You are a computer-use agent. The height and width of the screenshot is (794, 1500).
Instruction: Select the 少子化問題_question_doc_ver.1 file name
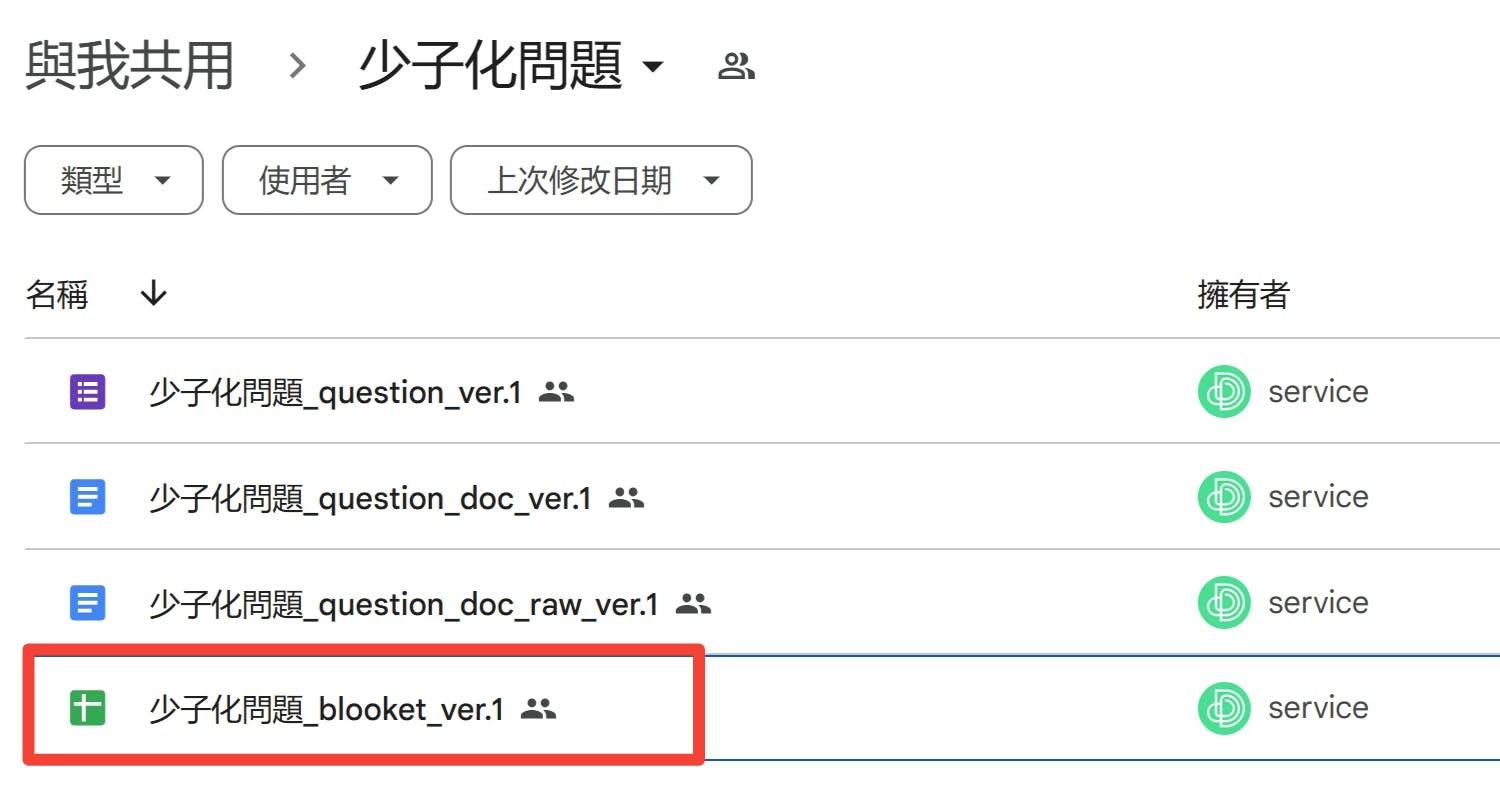pyautogui.click(x=370, y=498)
